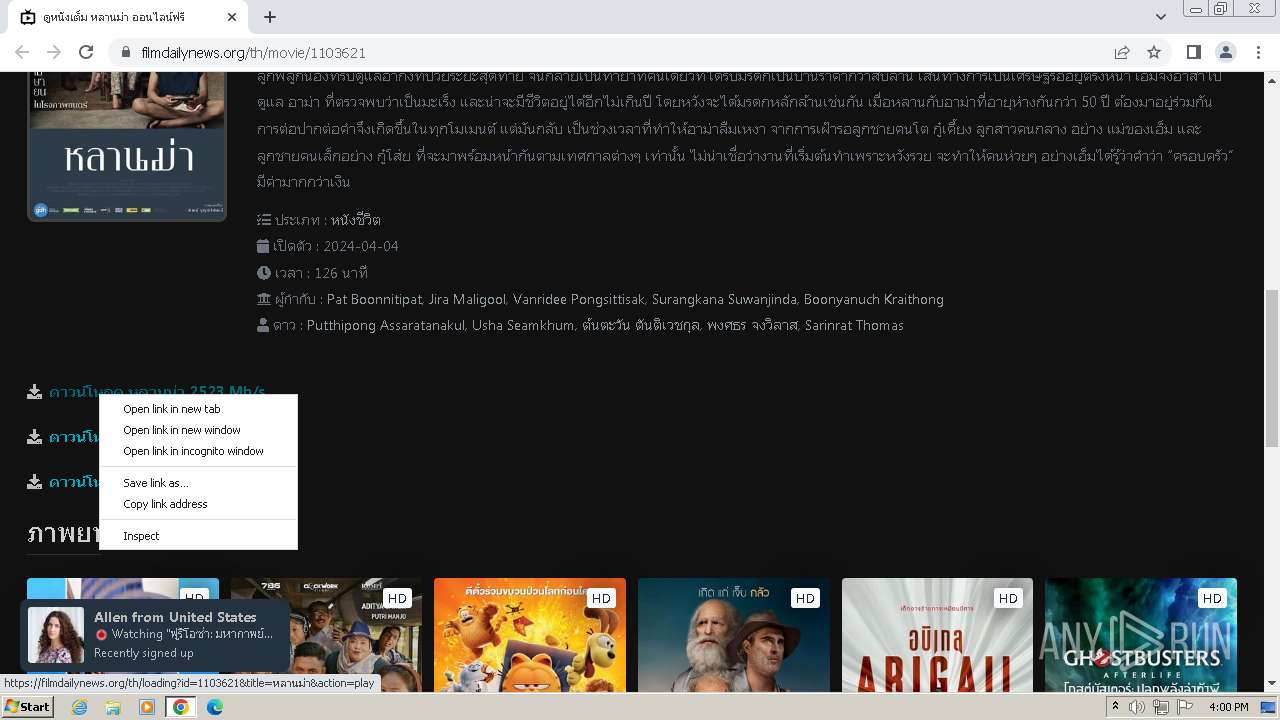This screenshot has height=720, width=1280.
Task: Bookmark this page with the star icon
Action: point(1154,52)
